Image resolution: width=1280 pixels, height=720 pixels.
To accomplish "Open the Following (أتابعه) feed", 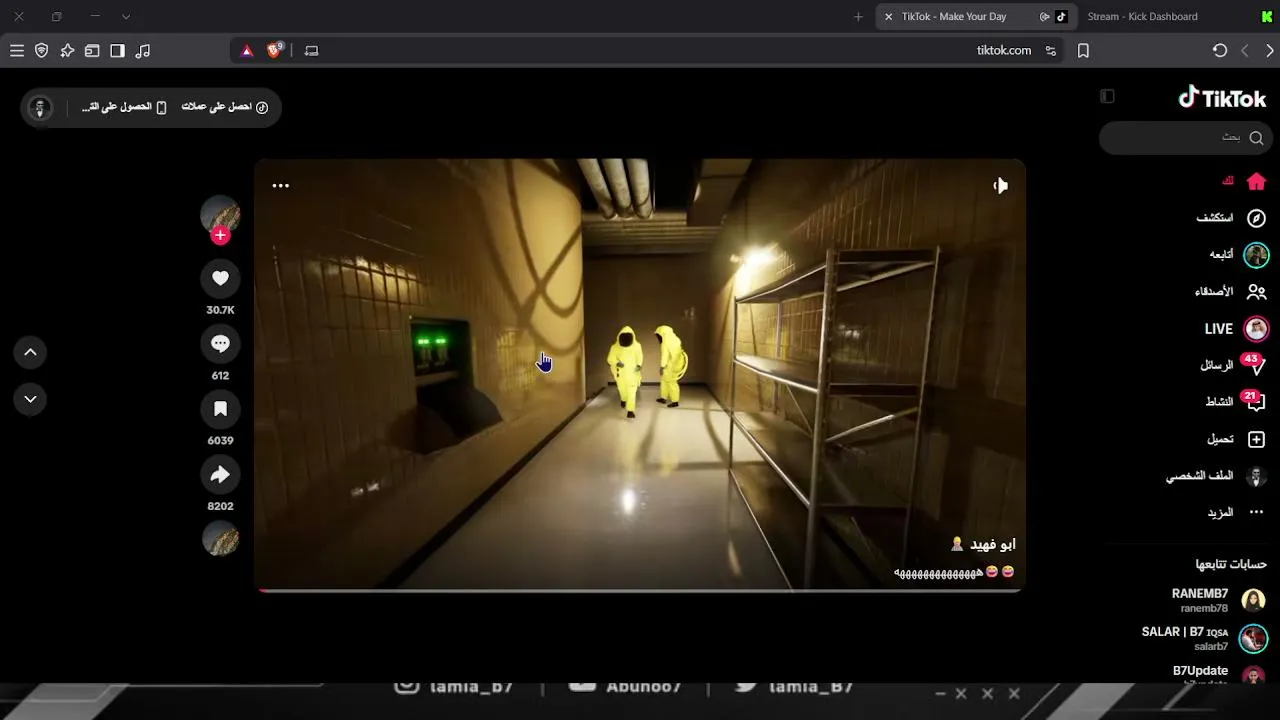I will (1238, 254).
